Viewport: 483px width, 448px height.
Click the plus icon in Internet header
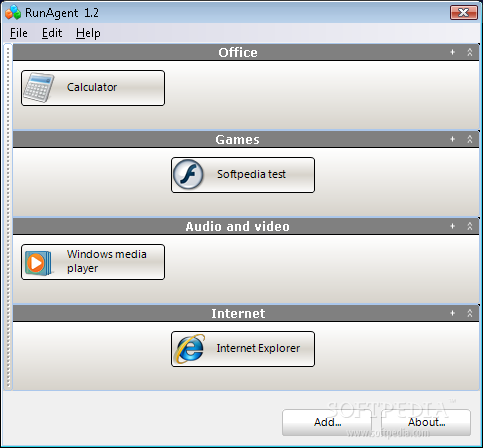(452, 313)
